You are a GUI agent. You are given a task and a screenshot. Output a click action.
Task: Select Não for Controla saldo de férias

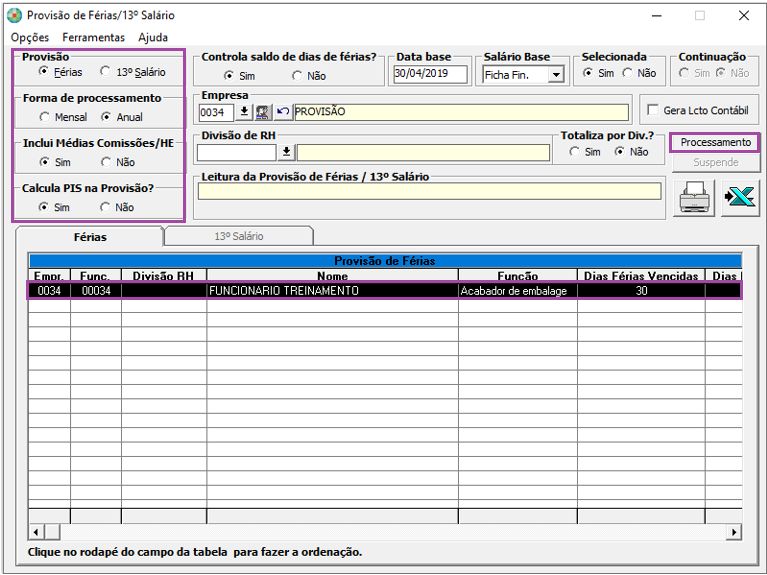pos(297,76)
